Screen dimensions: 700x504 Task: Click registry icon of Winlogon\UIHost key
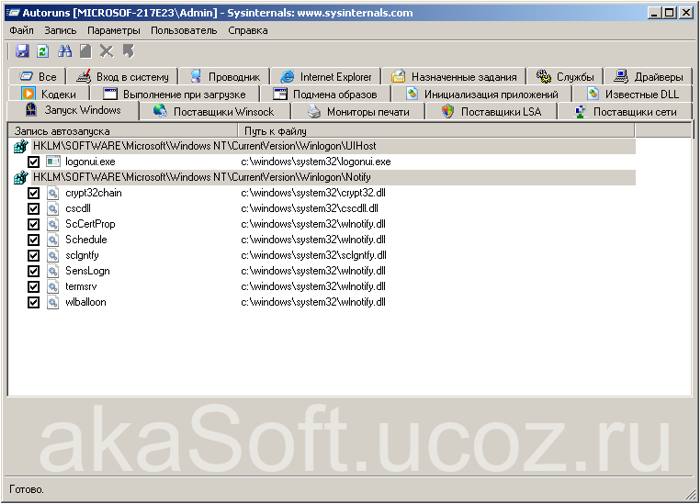pyautogui.click(x=21, y=146)
